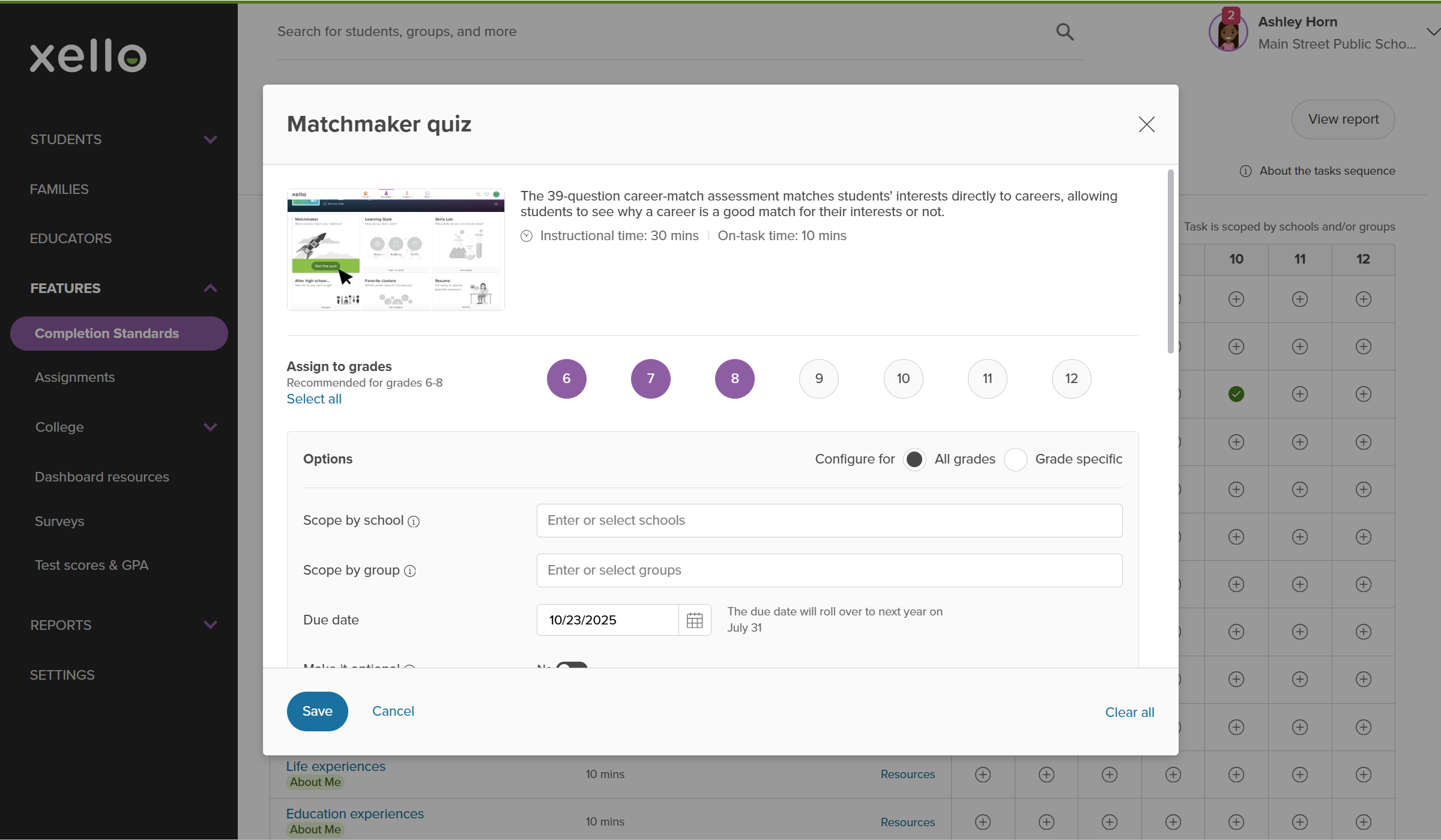Click the About the tasks sequence info icon
Viewport: 1441px width, 840px height.
pos(1246,171)
